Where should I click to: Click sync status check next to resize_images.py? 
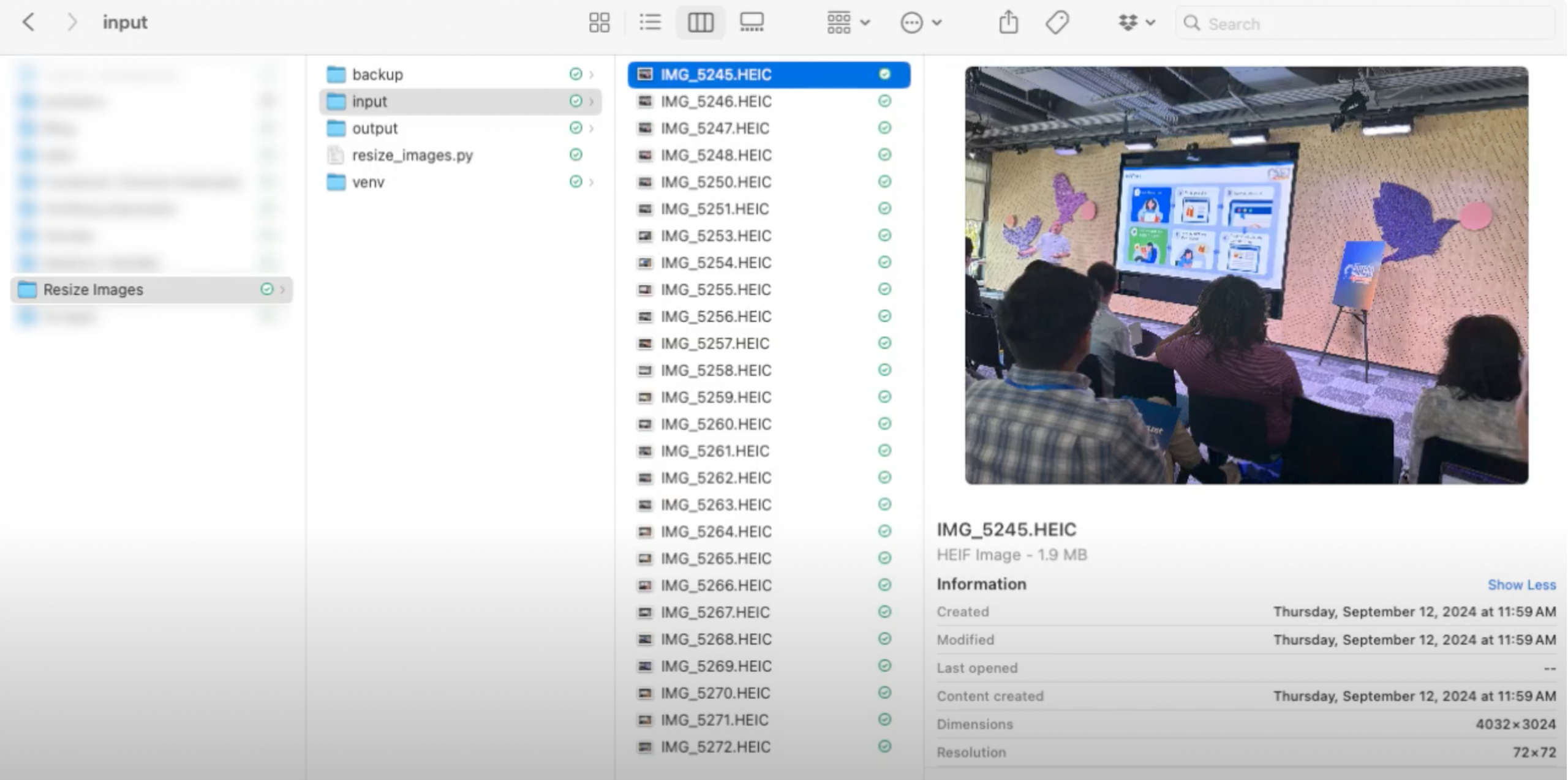tap(576, 155)
